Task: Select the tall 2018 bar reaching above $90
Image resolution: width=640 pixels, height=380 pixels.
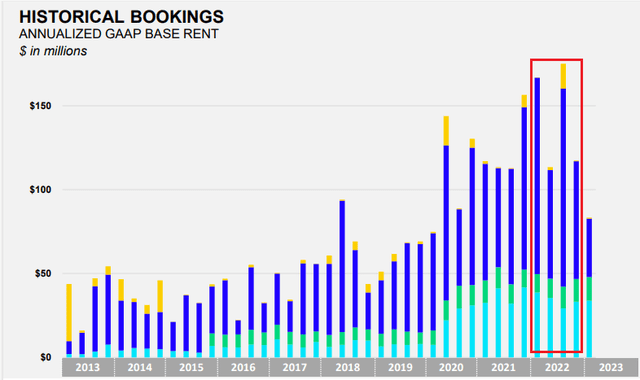Action: pos(342,279)
